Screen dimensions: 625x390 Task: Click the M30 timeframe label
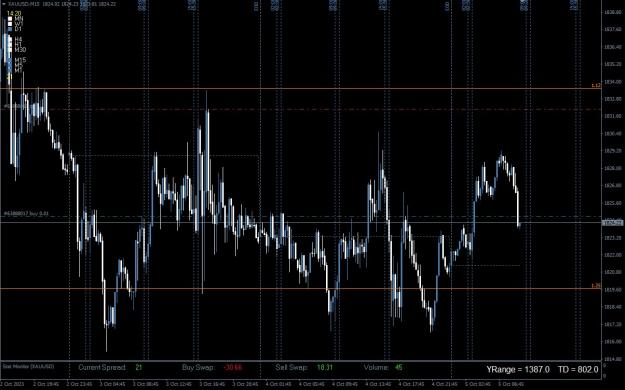tap(20, 50)
